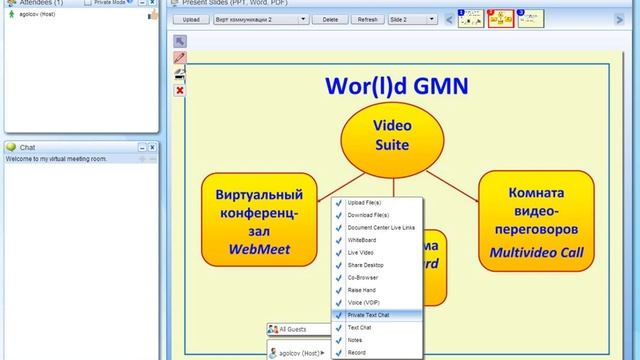Viewport: 640px width, 360px height.
Task: Click the Private Mode info icon
Action: point(130,2)
